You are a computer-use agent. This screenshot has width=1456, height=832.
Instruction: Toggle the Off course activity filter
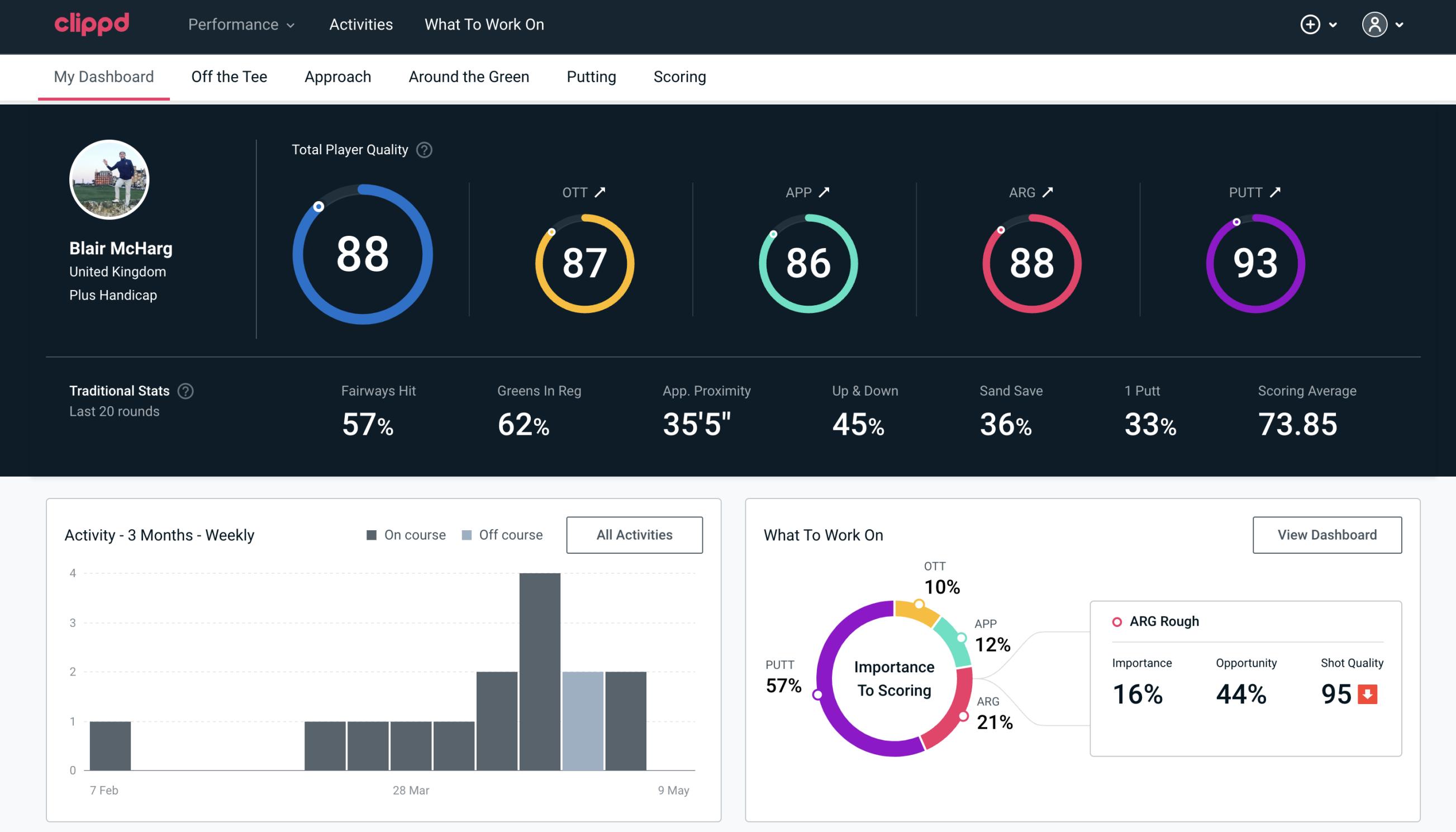pyautogui.click(x=500, y=534)
